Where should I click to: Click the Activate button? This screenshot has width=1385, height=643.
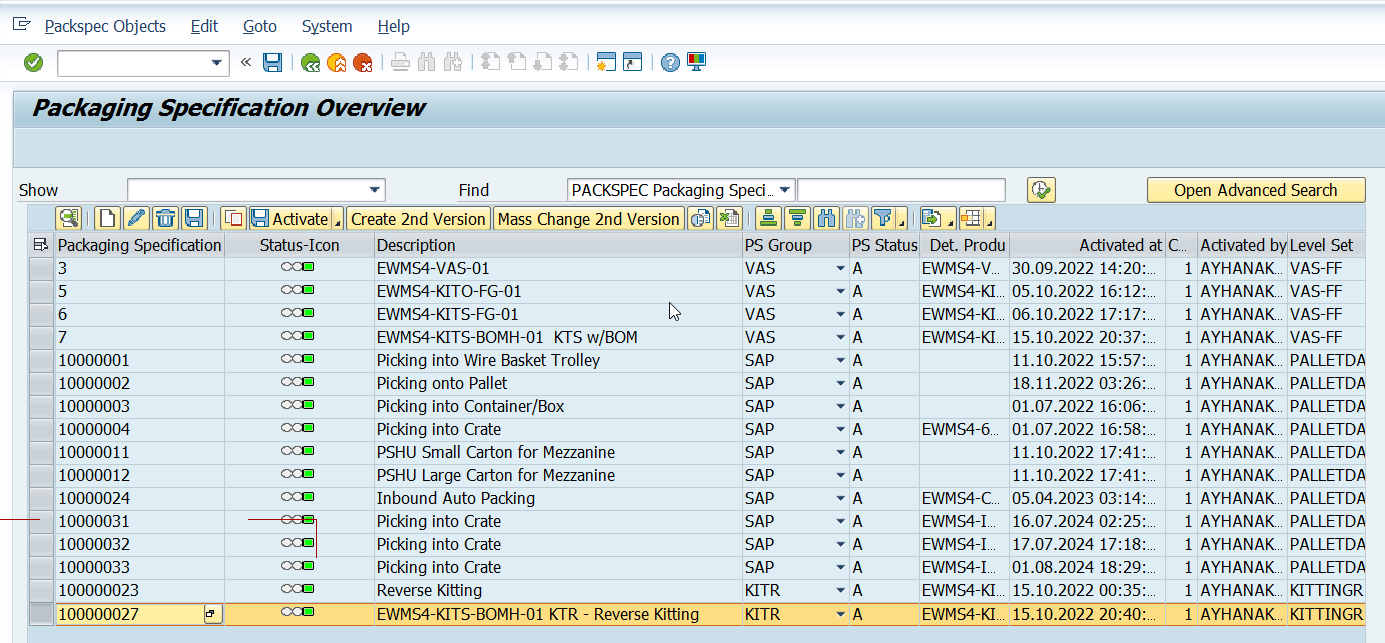(x=289, y=219)
